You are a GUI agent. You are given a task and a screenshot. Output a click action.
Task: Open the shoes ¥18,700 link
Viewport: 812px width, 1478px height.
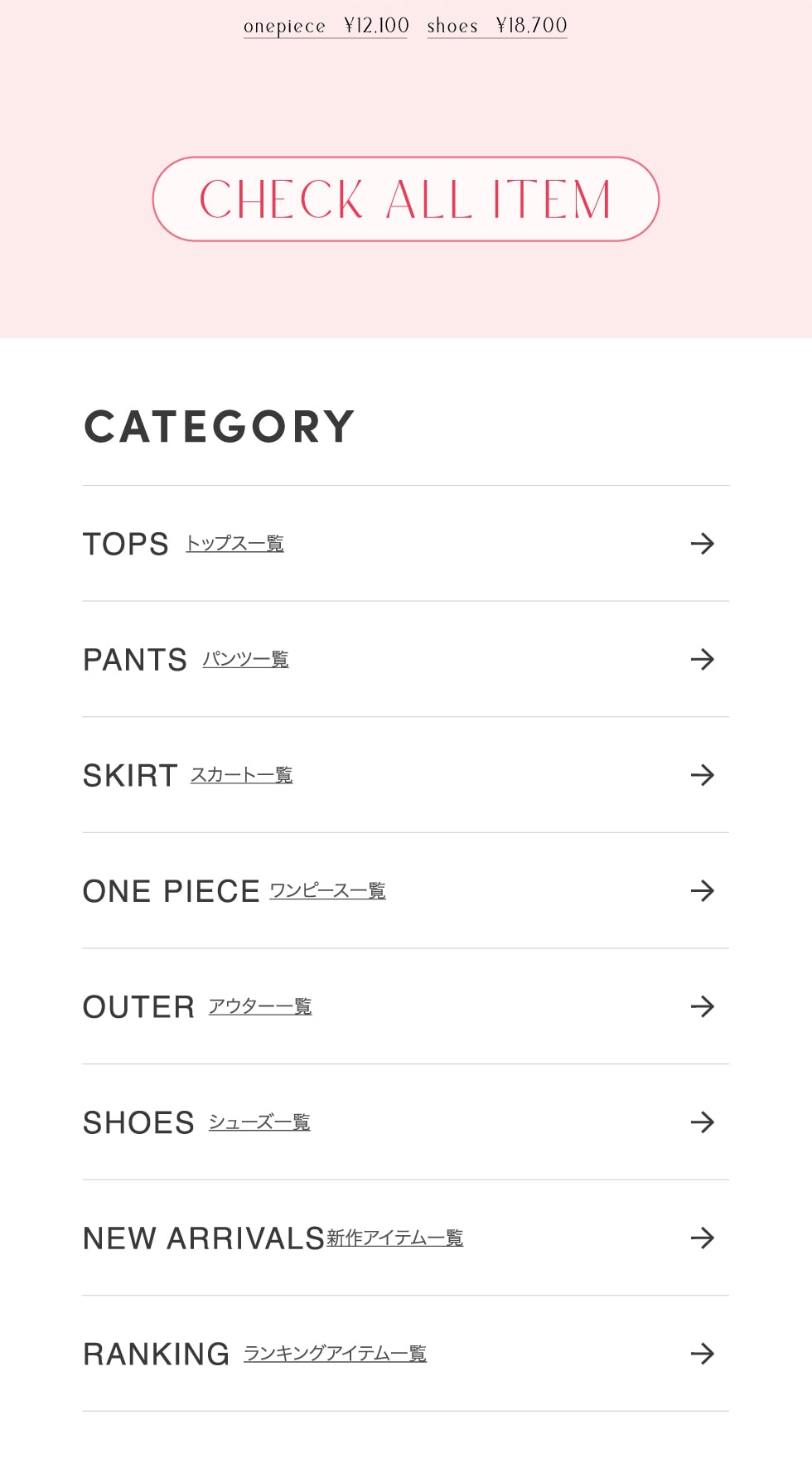tap(497, 26)
